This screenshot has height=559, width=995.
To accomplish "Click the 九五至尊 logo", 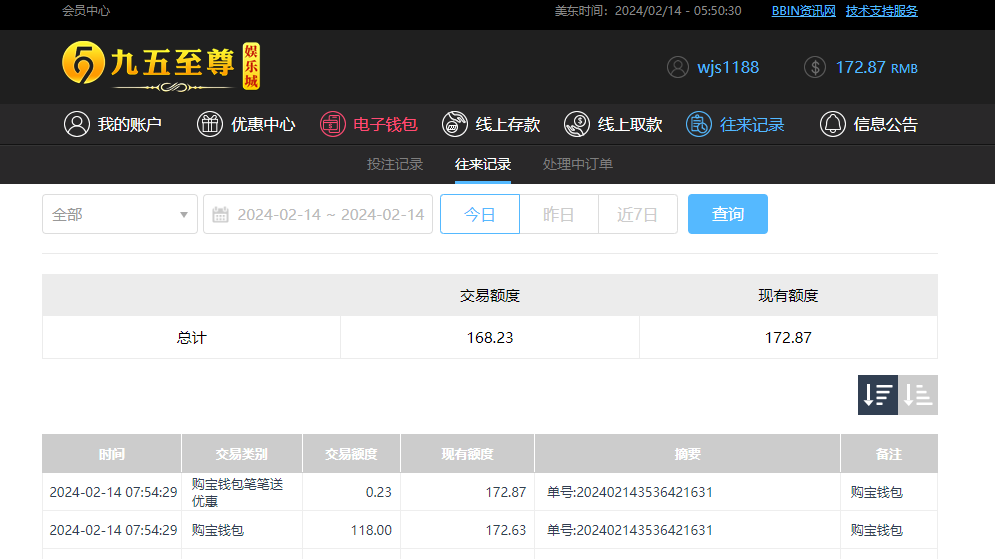I will 161,67.
